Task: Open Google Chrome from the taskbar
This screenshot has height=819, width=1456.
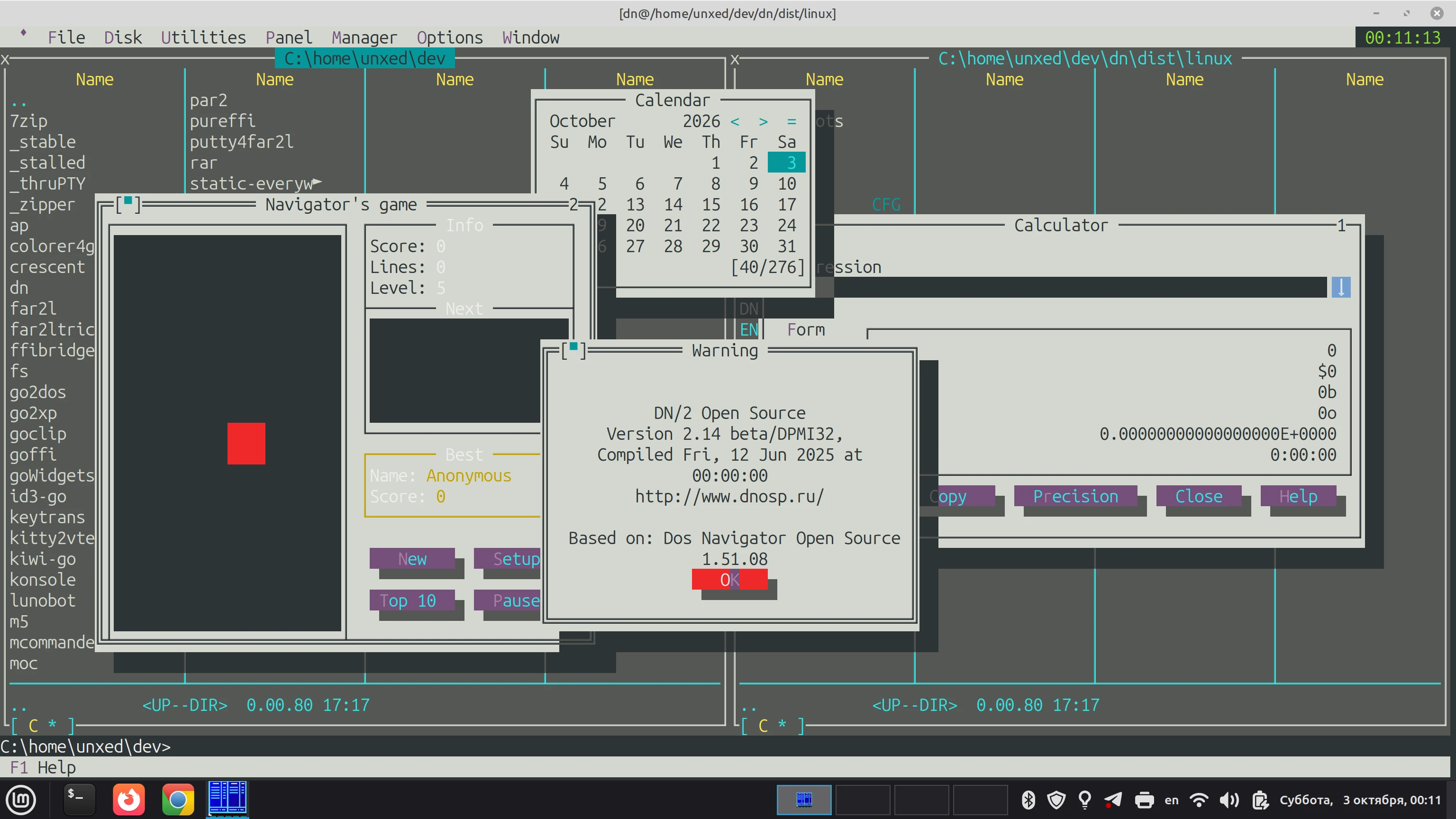Action: tap(178, 800)
